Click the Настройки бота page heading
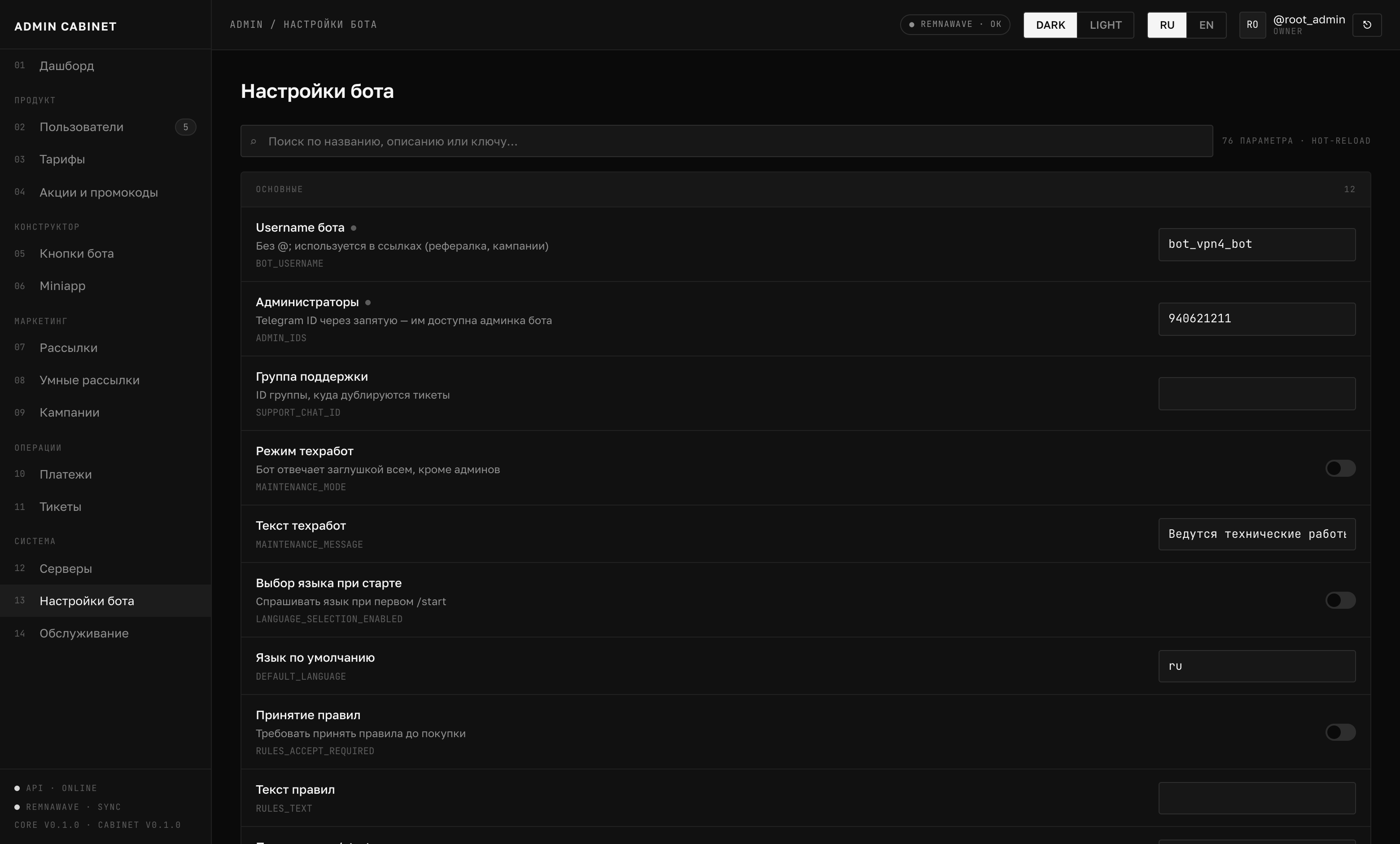Image resolution: width=1400 pixels, height=844 pixels. [x=317, y=91]
